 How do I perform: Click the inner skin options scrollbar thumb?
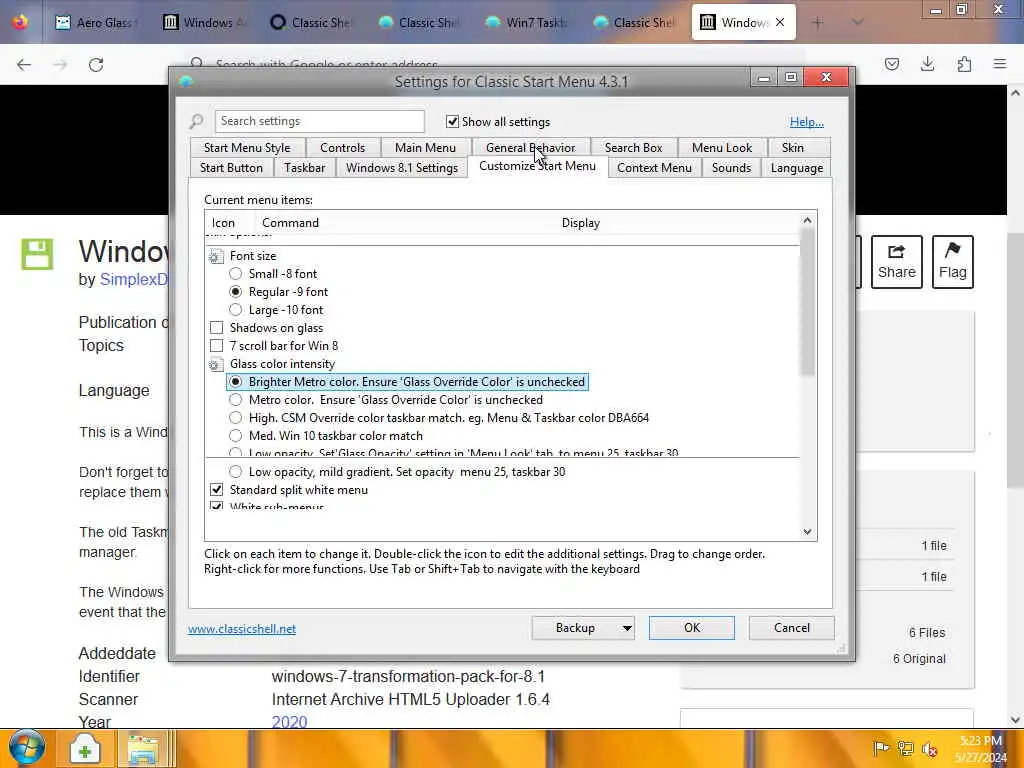807,302
